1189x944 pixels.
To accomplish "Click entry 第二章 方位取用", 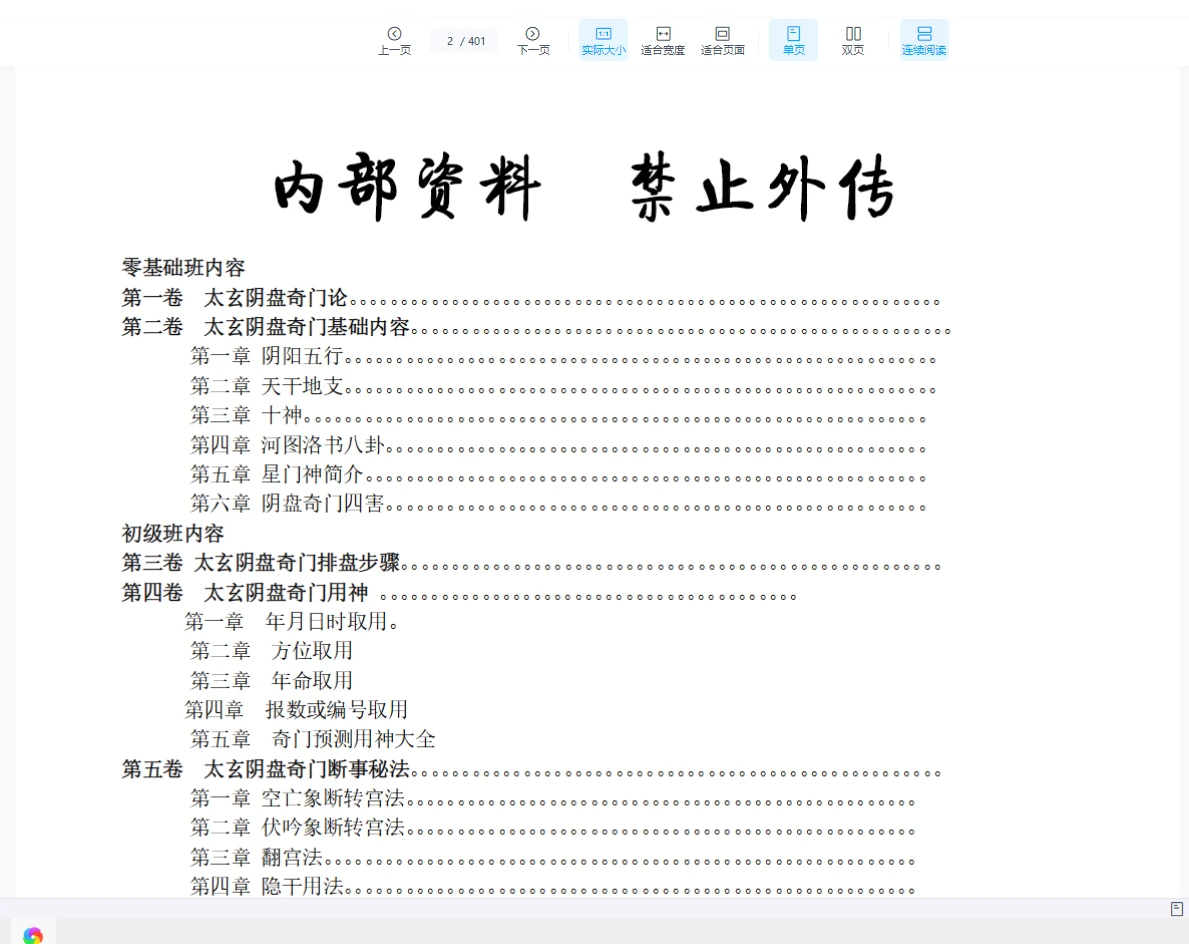I will coord(271,651).
